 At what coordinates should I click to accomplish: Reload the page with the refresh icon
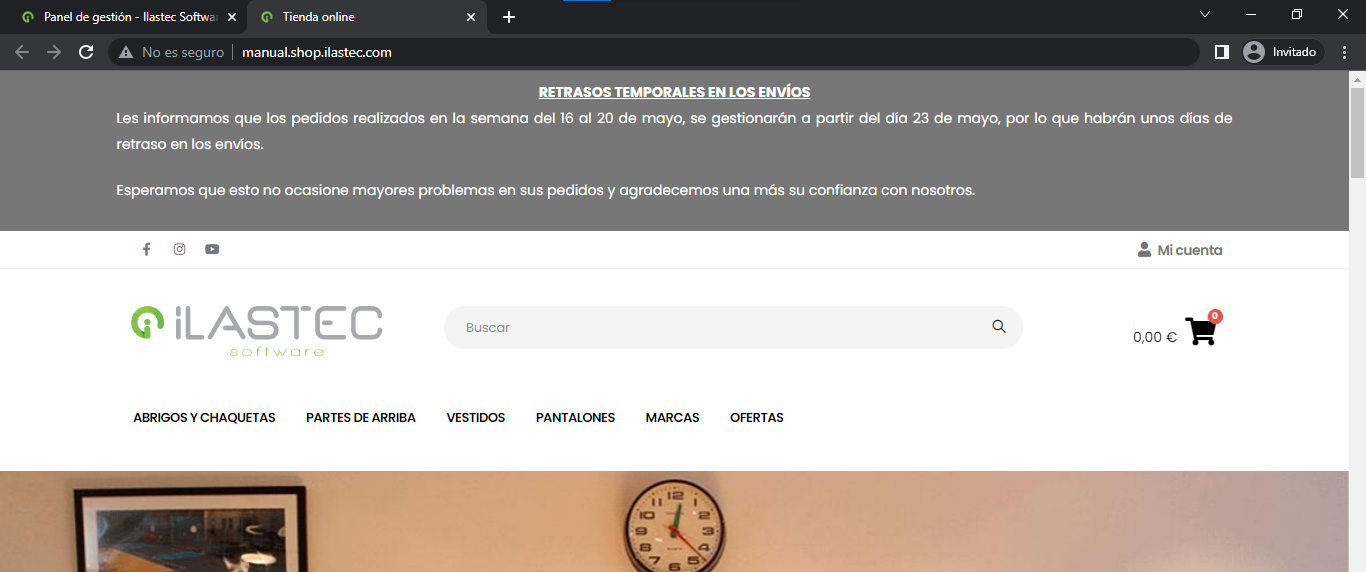(86, 52)
